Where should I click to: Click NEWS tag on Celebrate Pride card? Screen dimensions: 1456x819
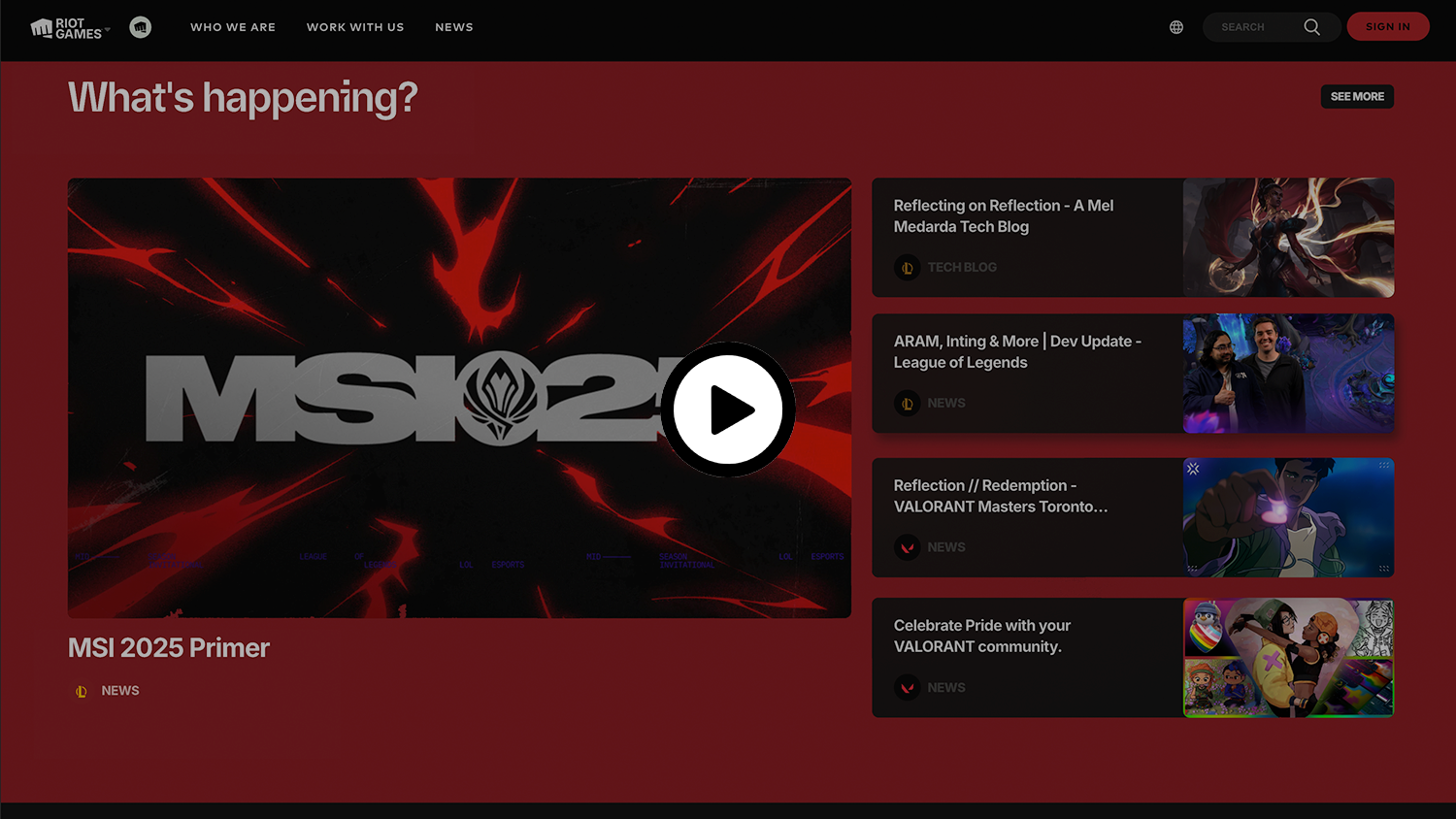pos(946,687)
